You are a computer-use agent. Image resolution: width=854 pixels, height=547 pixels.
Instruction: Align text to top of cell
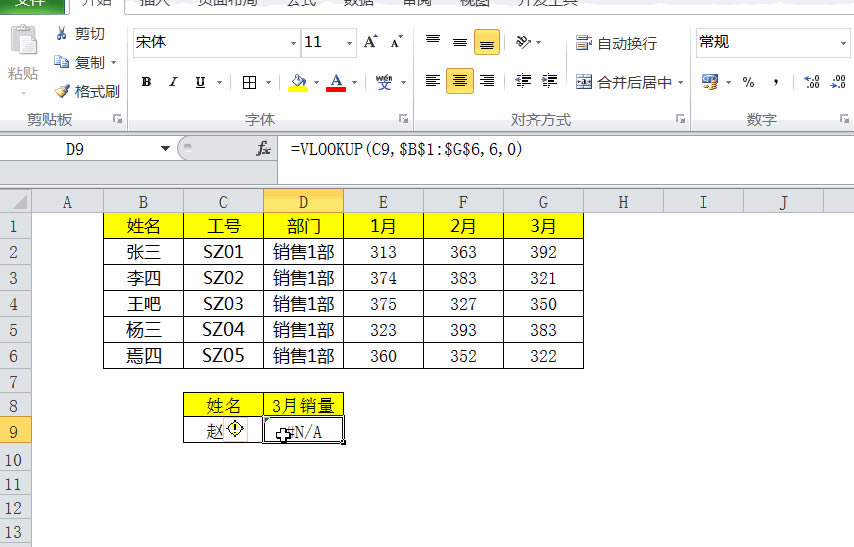[x=433, y=41]
